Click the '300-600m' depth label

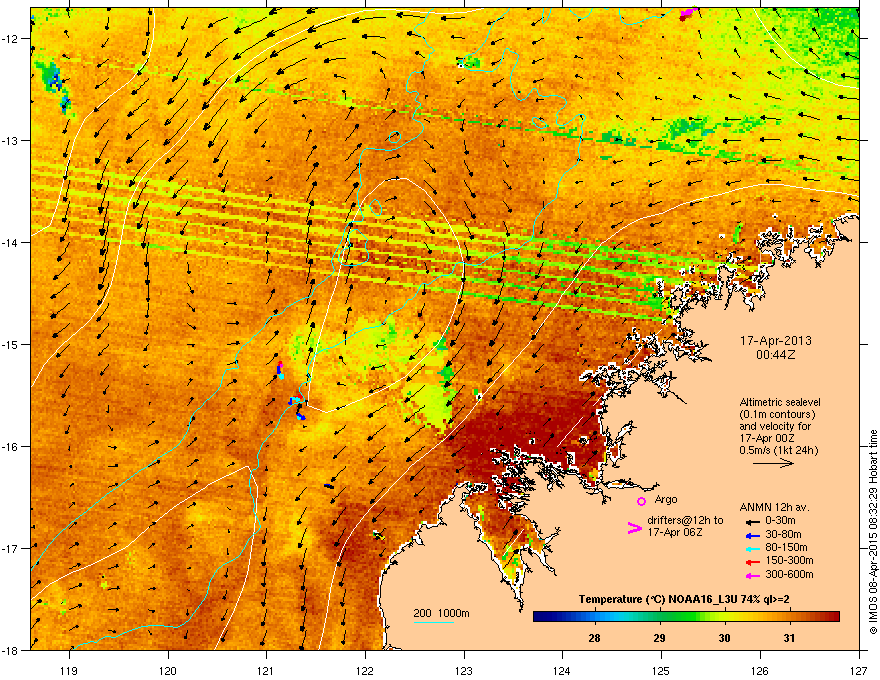(x=789, y=575)
